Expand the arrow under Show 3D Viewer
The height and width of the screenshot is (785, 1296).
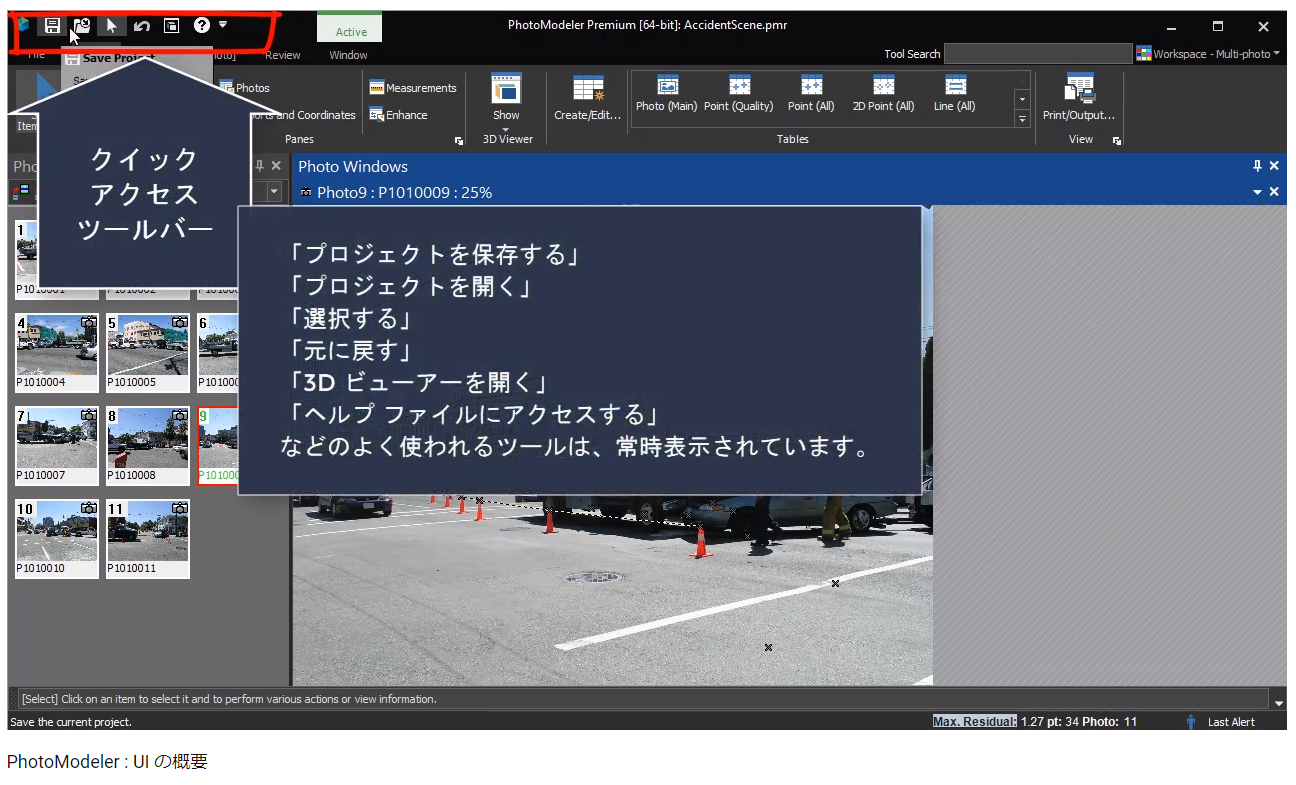[506, 129]
